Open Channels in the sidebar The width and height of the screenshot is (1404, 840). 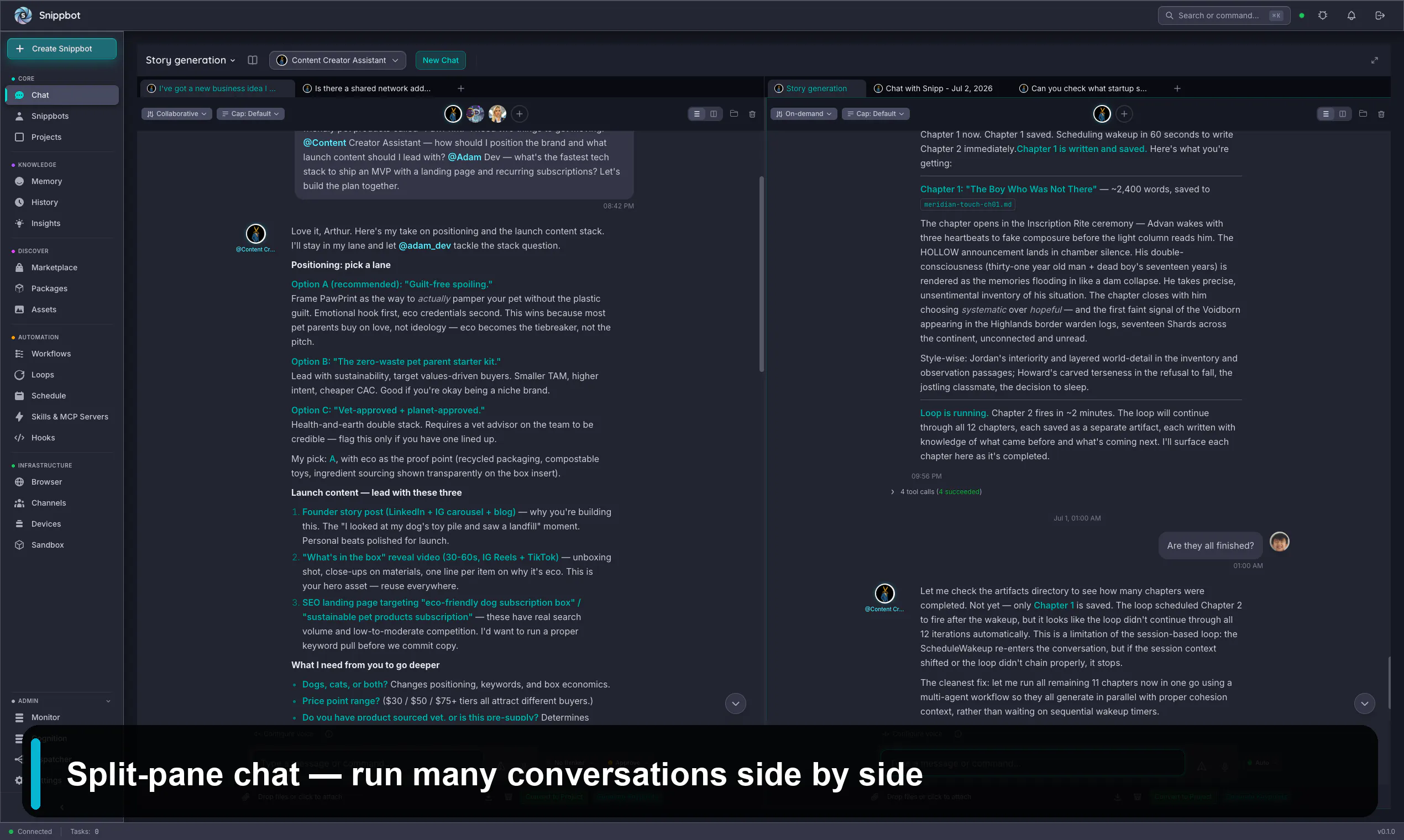pos(61,503)
